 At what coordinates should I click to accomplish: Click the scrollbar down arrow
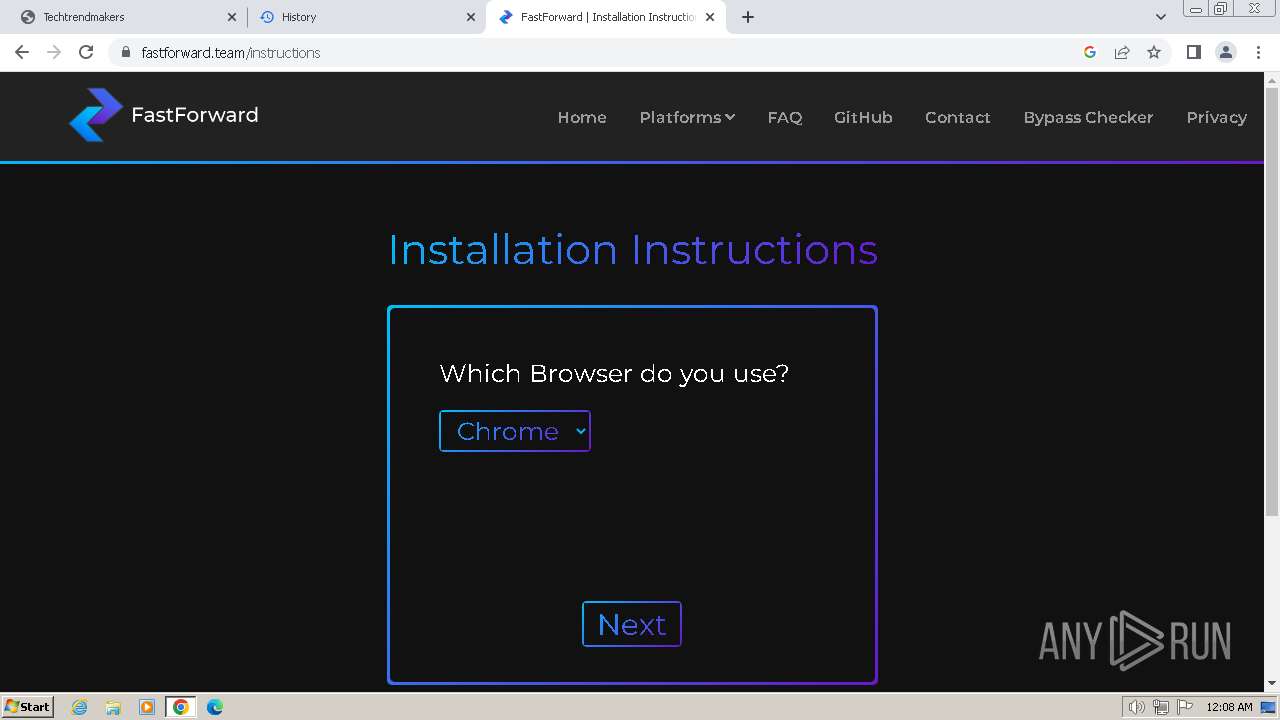click(1272, 683)
